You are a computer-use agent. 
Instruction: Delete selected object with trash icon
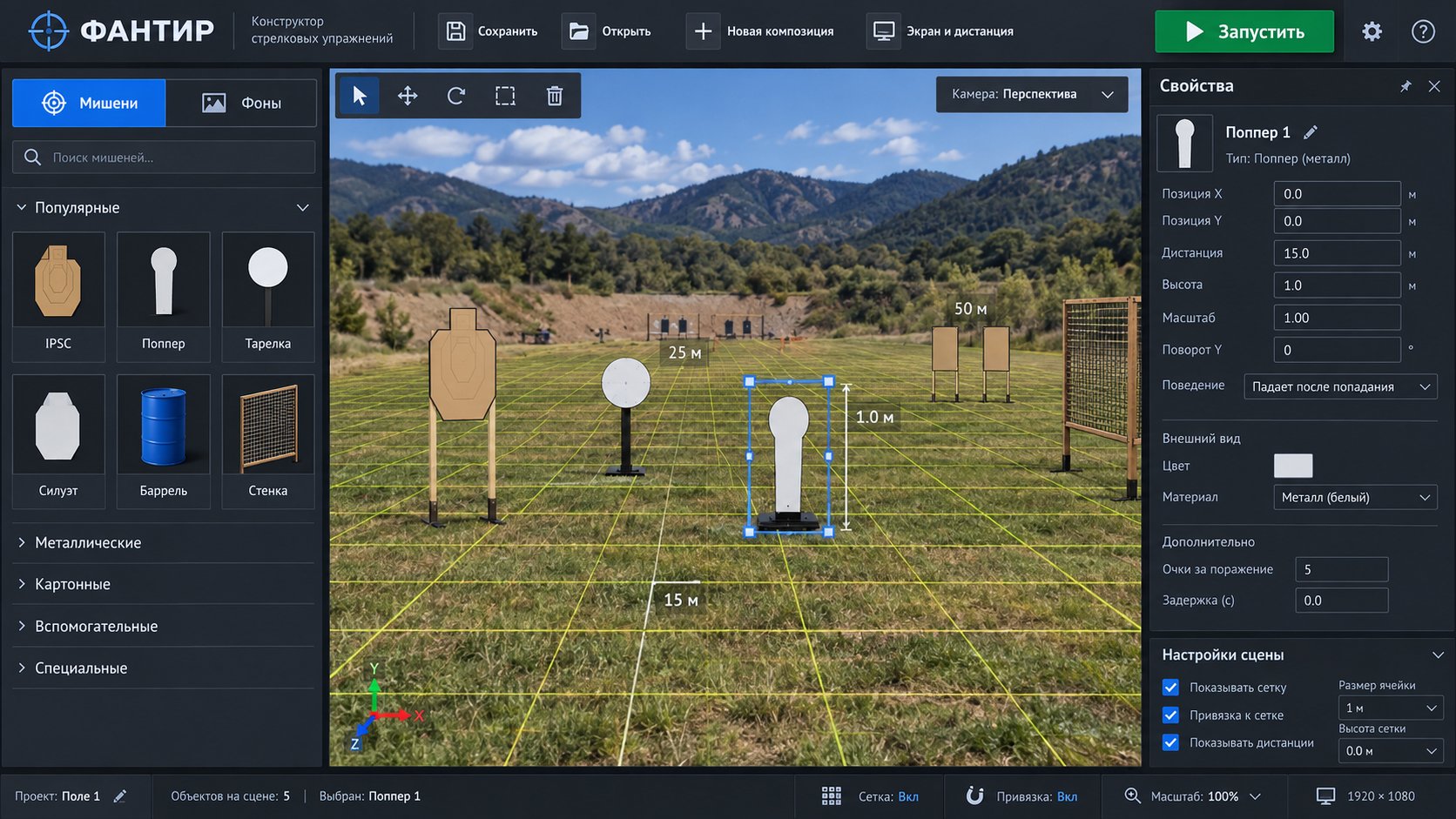pyautogui.click(x=555, y=96)
